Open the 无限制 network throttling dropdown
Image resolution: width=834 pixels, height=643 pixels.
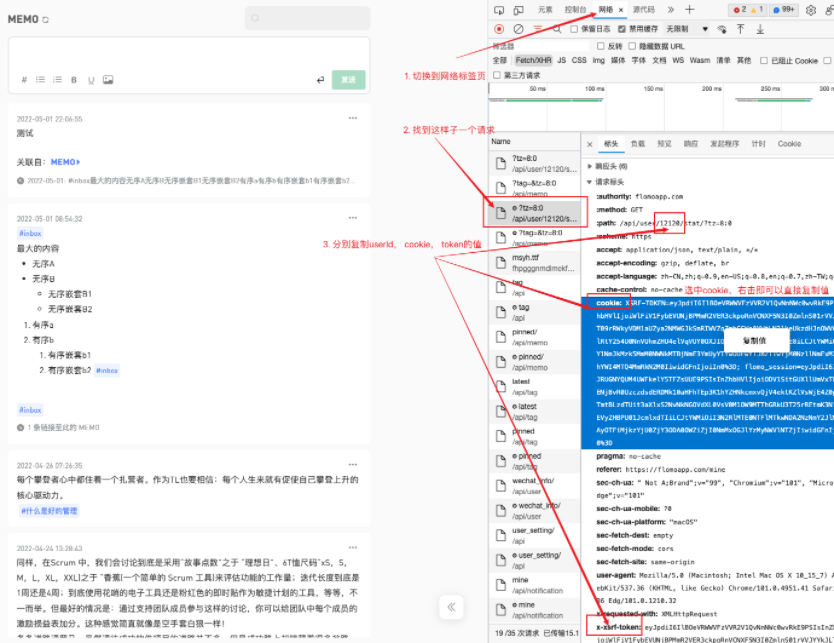tap(687, 29)
